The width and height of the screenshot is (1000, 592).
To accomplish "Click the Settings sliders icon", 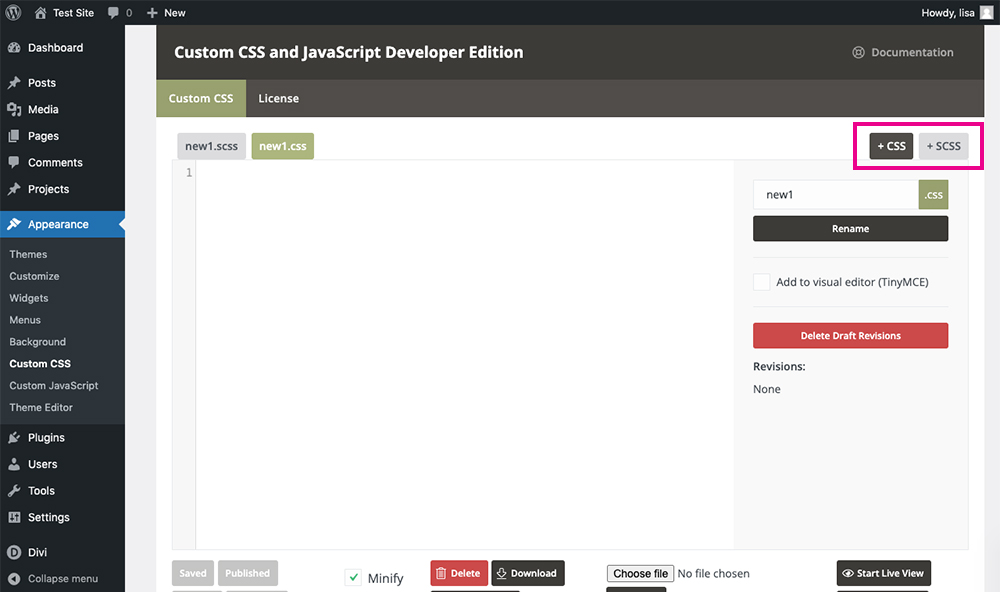I will click(14, 517).
